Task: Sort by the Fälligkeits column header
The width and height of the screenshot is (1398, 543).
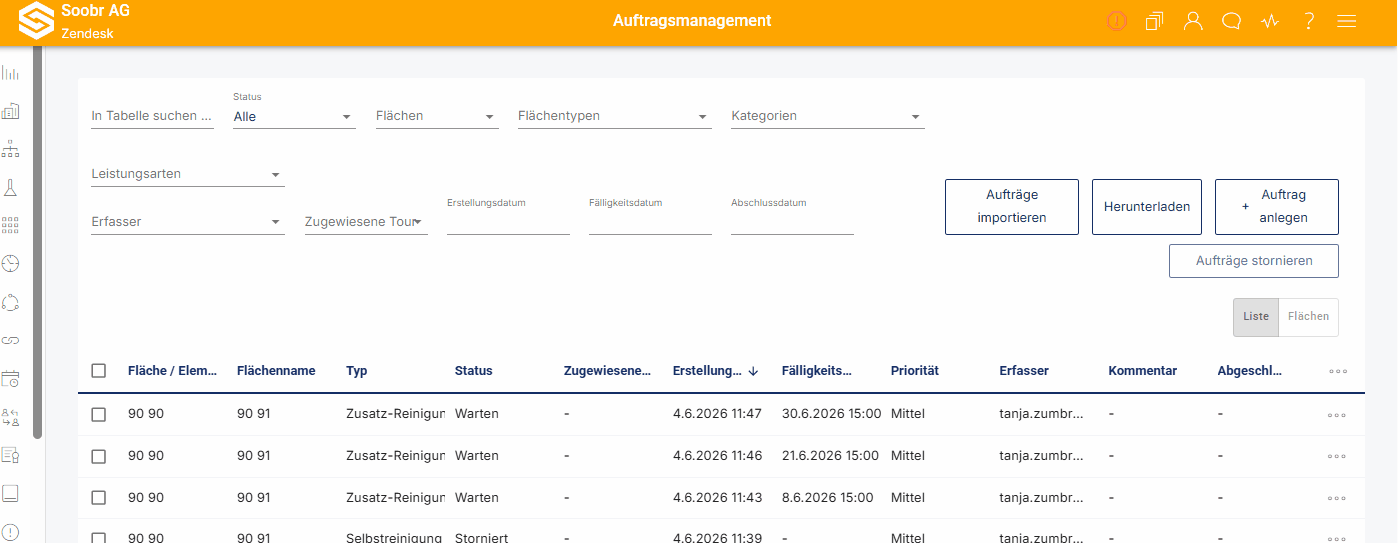Action: tap(817, 371)
